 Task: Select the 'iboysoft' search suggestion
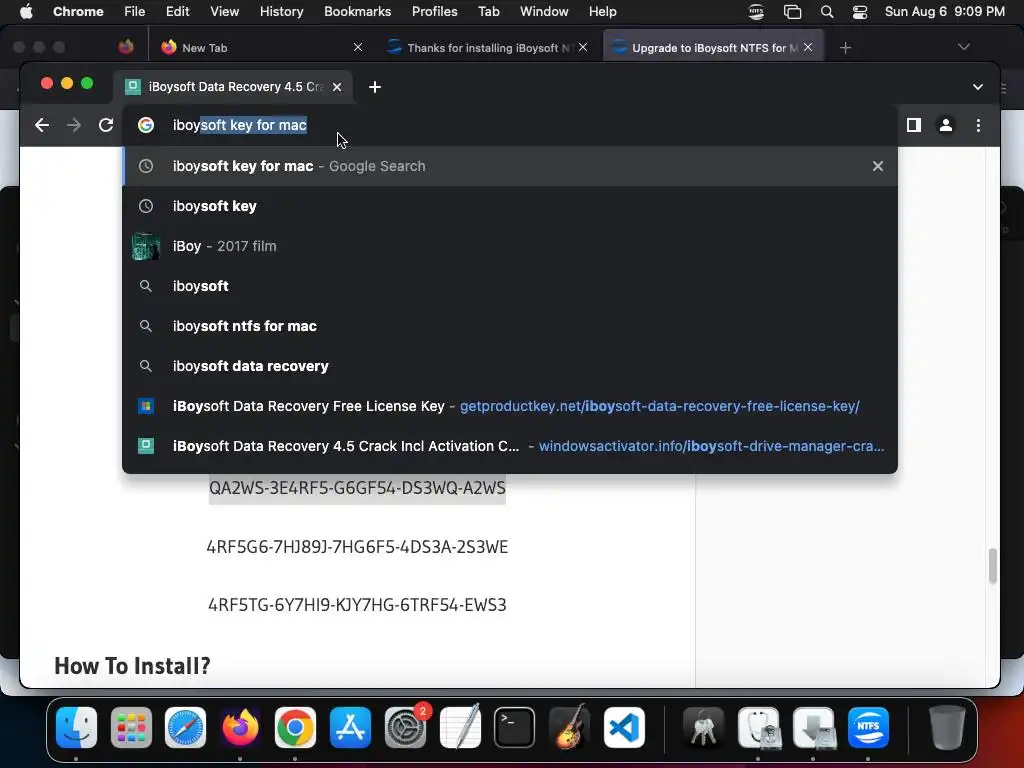pyautogui.click(x=509, y=286)
